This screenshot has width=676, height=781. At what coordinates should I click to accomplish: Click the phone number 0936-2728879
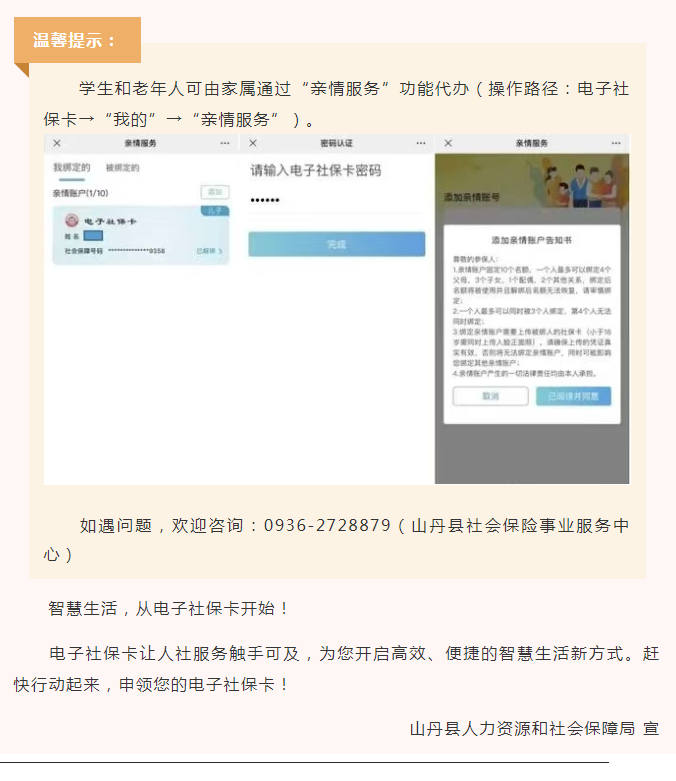[327, 525]
